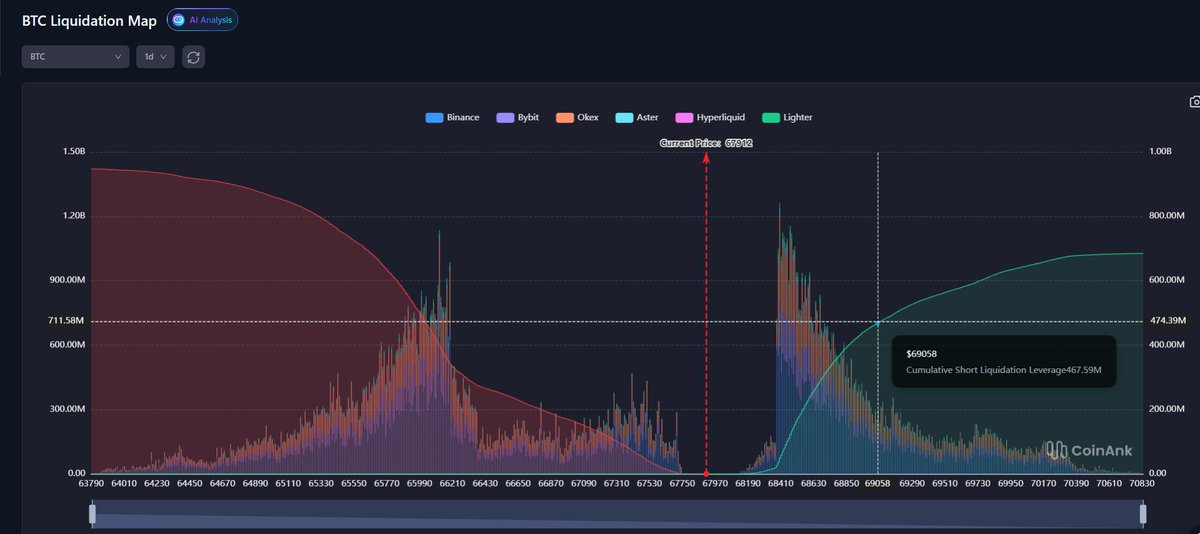Viewport: 1200px width, 534px height.
Task: Click the 800.00M right axis label
Action: click(x=1168, y=216)
